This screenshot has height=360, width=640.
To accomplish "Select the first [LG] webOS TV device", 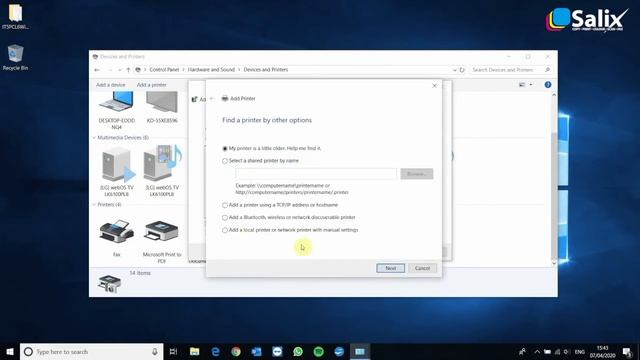I will click(x=117, y=171).
